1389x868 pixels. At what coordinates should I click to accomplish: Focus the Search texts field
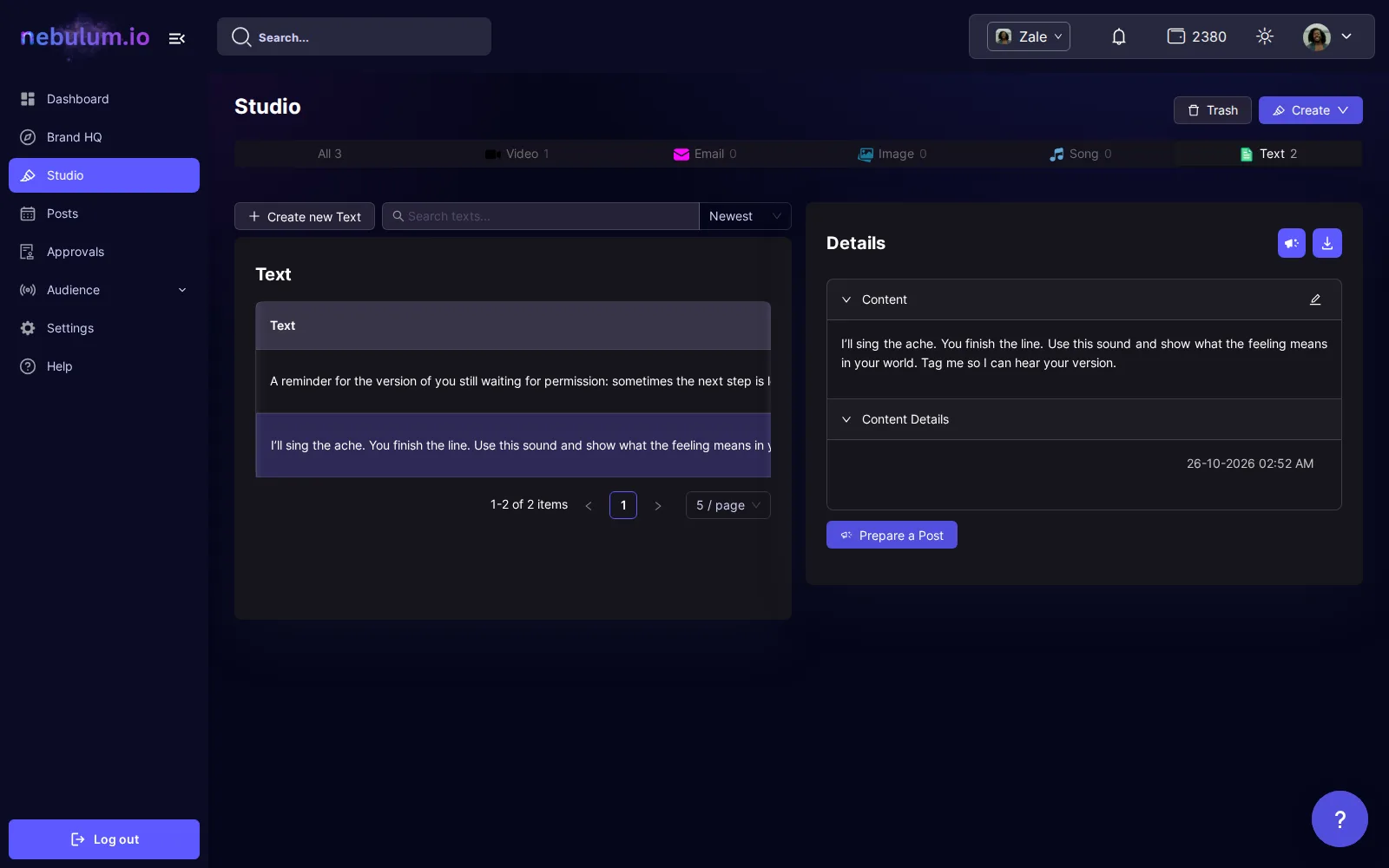point(541,216)
